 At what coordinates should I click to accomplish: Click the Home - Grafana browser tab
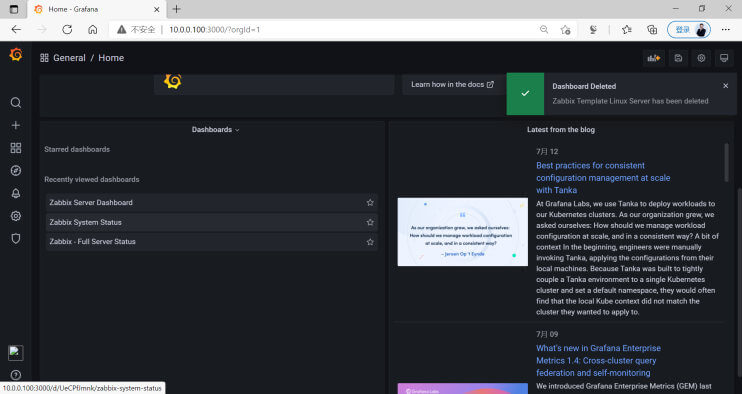97,9
